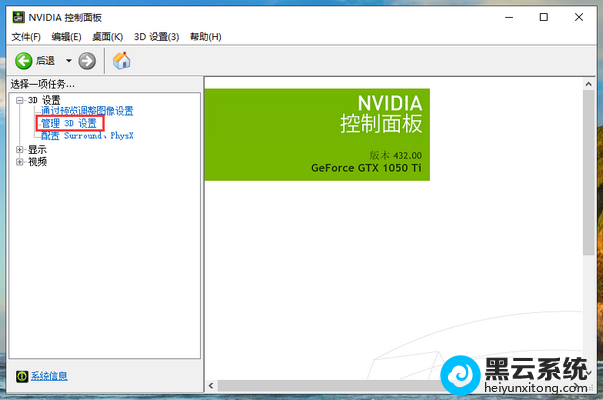The width and height of the screenshot is (603, 400).
Task: Click the vertical scrollbar up arrow
Action: (x=588, y=84)
